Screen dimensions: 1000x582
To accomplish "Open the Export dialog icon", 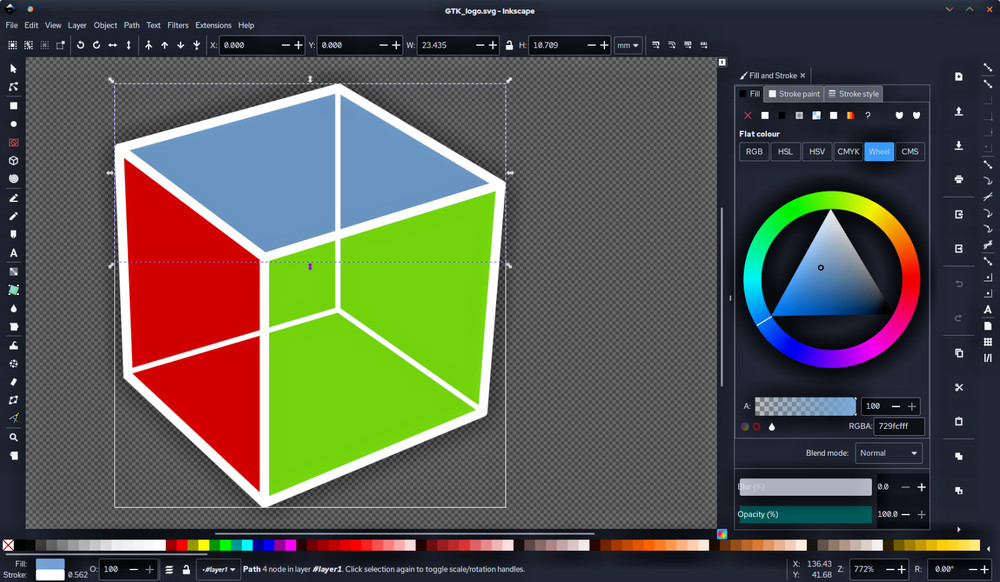I will pyautogui.click(x=958, y=143).
